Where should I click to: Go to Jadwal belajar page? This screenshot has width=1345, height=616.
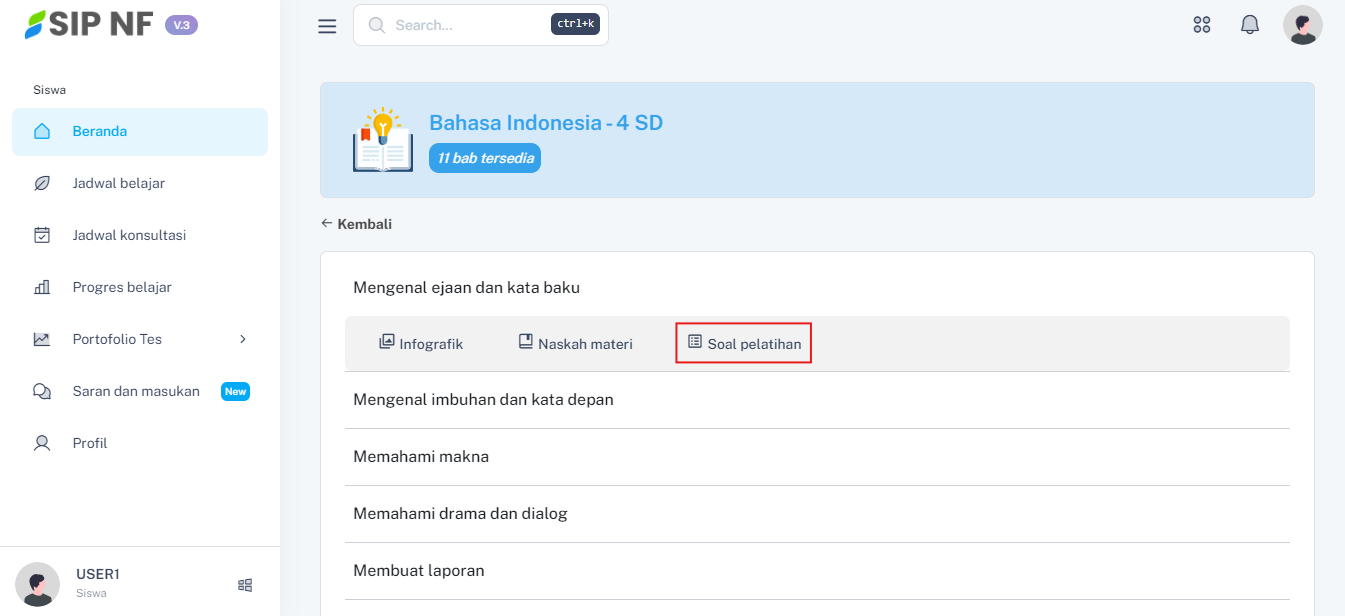(x=118, y=183)
